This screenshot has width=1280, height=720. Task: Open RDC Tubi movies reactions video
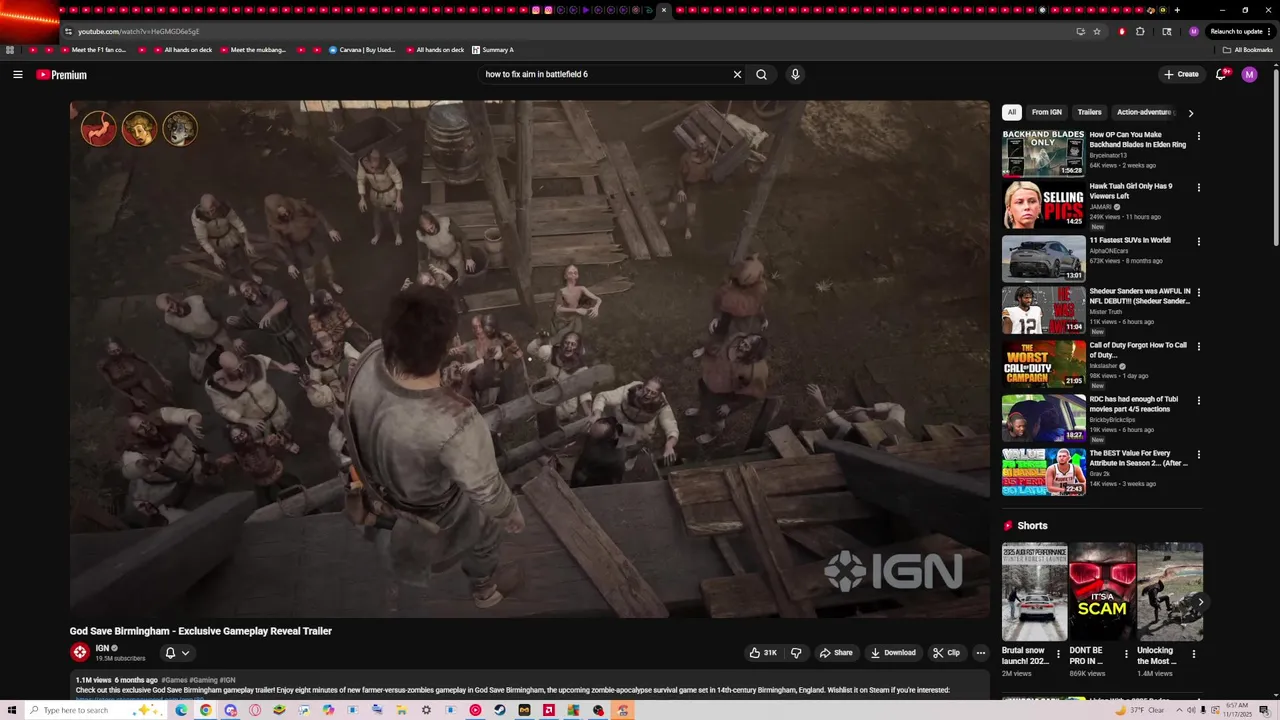coord(1134,404)
